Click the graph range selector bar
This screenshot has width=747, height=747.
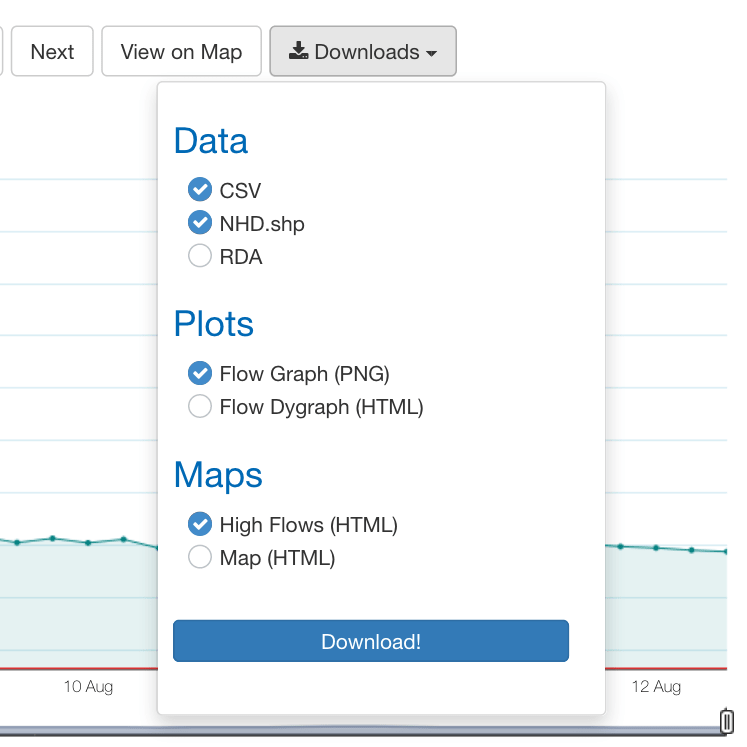coord(362,731)
